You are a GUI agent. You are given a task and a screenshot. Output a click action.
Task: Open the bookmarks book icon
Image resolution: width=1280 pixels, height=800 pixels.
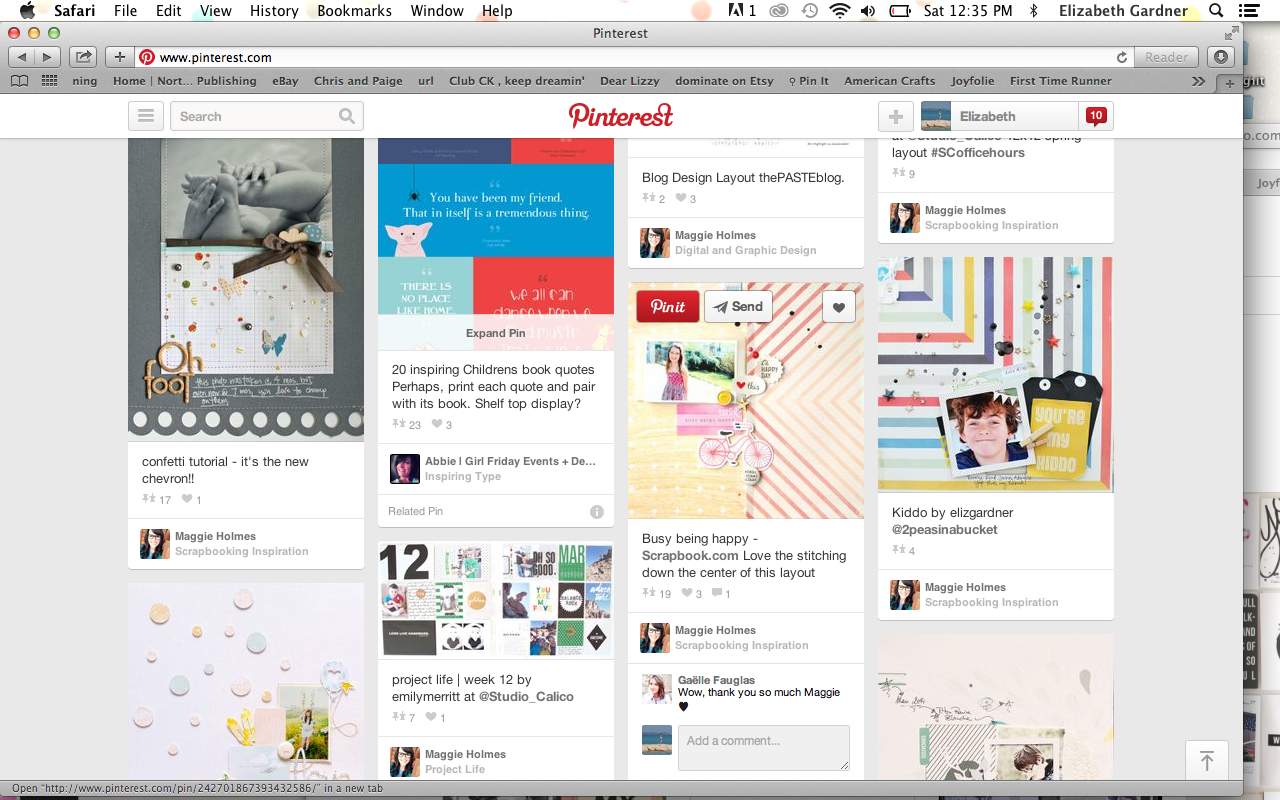point(20,81)
